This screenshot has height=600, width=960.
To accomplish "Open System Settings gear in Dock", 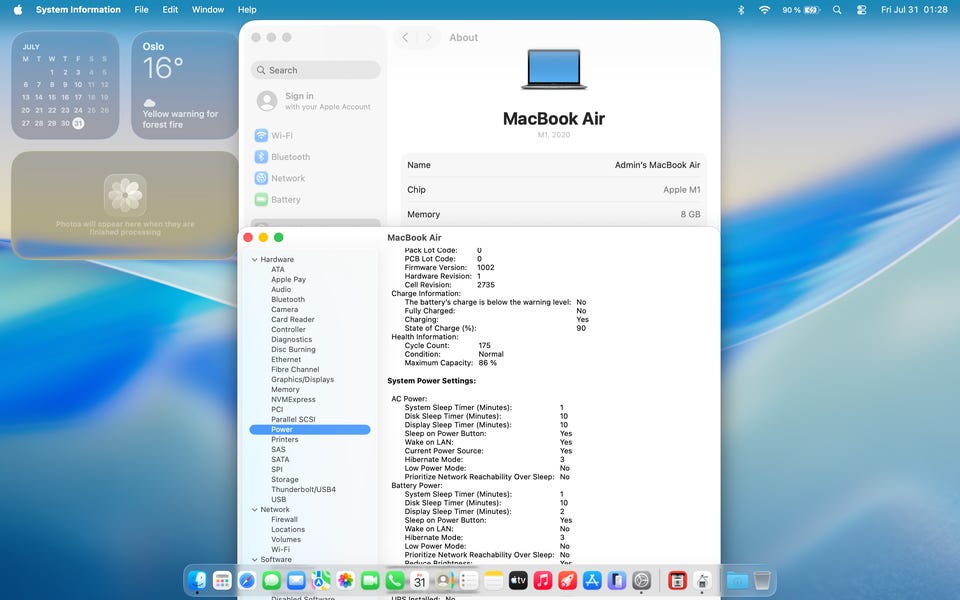I will pos(641,580).
